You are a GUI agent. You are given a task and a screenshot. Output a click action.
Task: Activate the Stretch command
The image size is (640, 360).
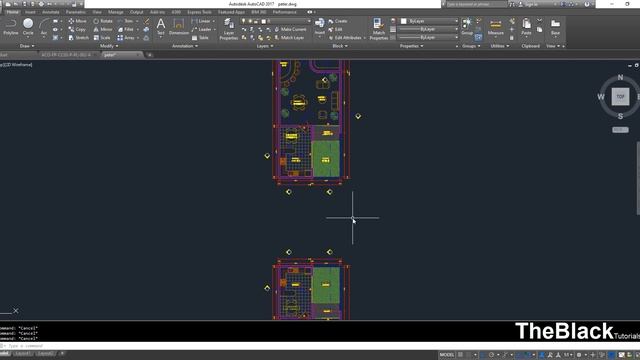pyautogui.click(x=78, y=38)
